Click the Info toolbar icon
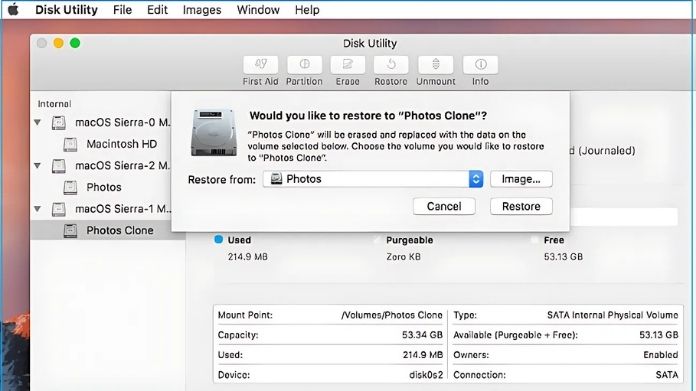 click(480, 65)
